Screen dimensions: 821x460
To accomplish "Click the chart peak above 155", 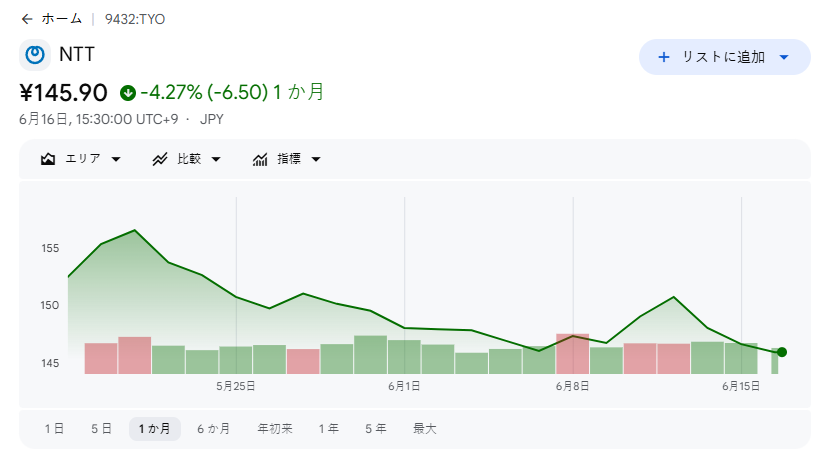I will (x=135, y=230).
